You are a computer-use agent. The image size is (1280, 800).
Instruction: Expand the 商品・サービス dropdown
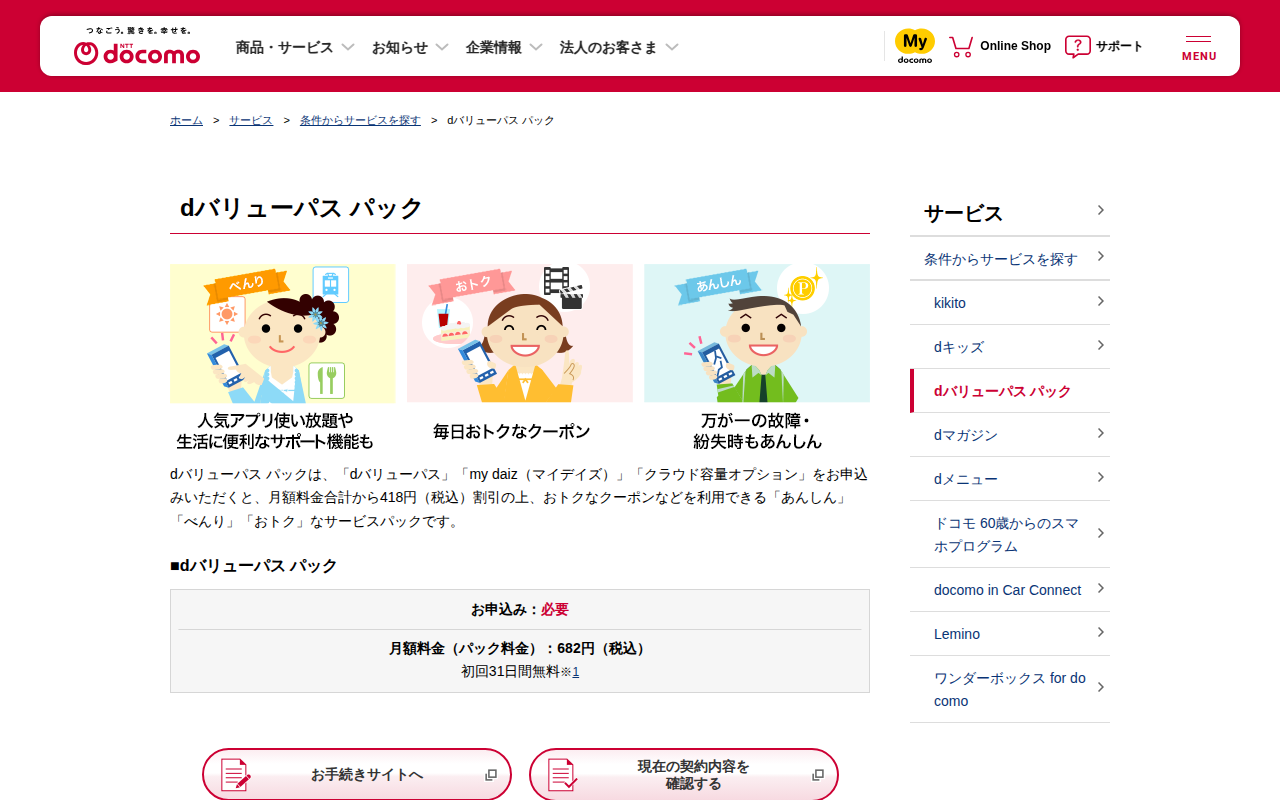coord(347,47)
